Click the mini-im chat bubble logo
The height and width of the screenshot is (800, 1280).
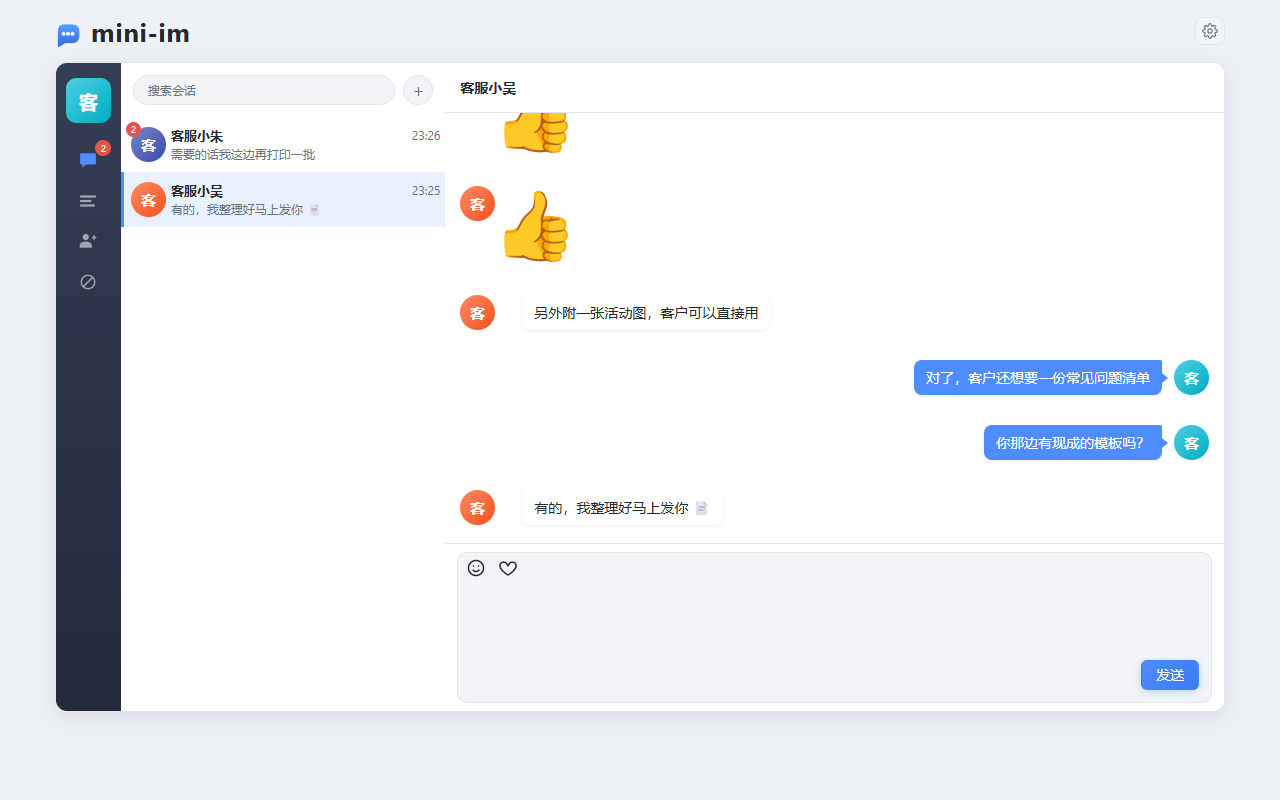click(68, 35)
